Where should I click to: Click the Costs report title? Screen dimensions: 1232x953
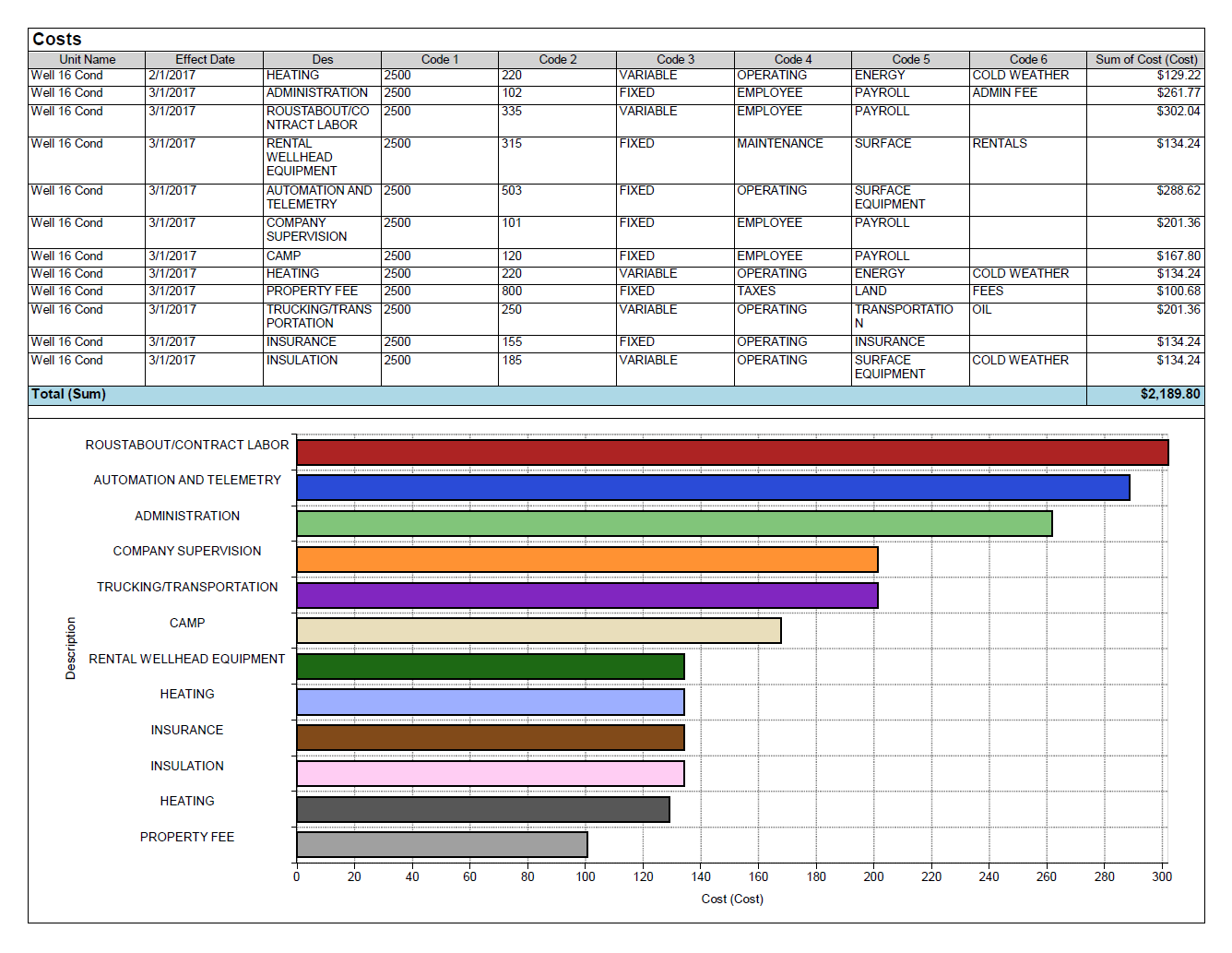click(57, 39)
